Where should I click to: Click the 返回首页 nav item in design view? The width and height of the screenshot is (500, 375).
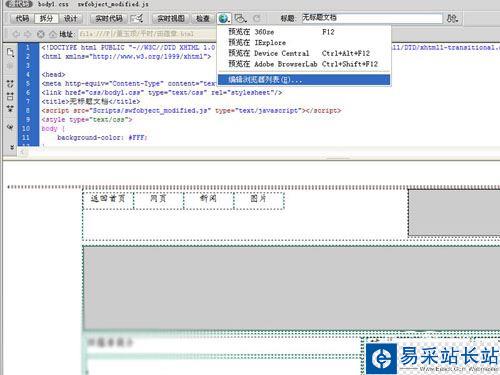(x=108, y=199)
